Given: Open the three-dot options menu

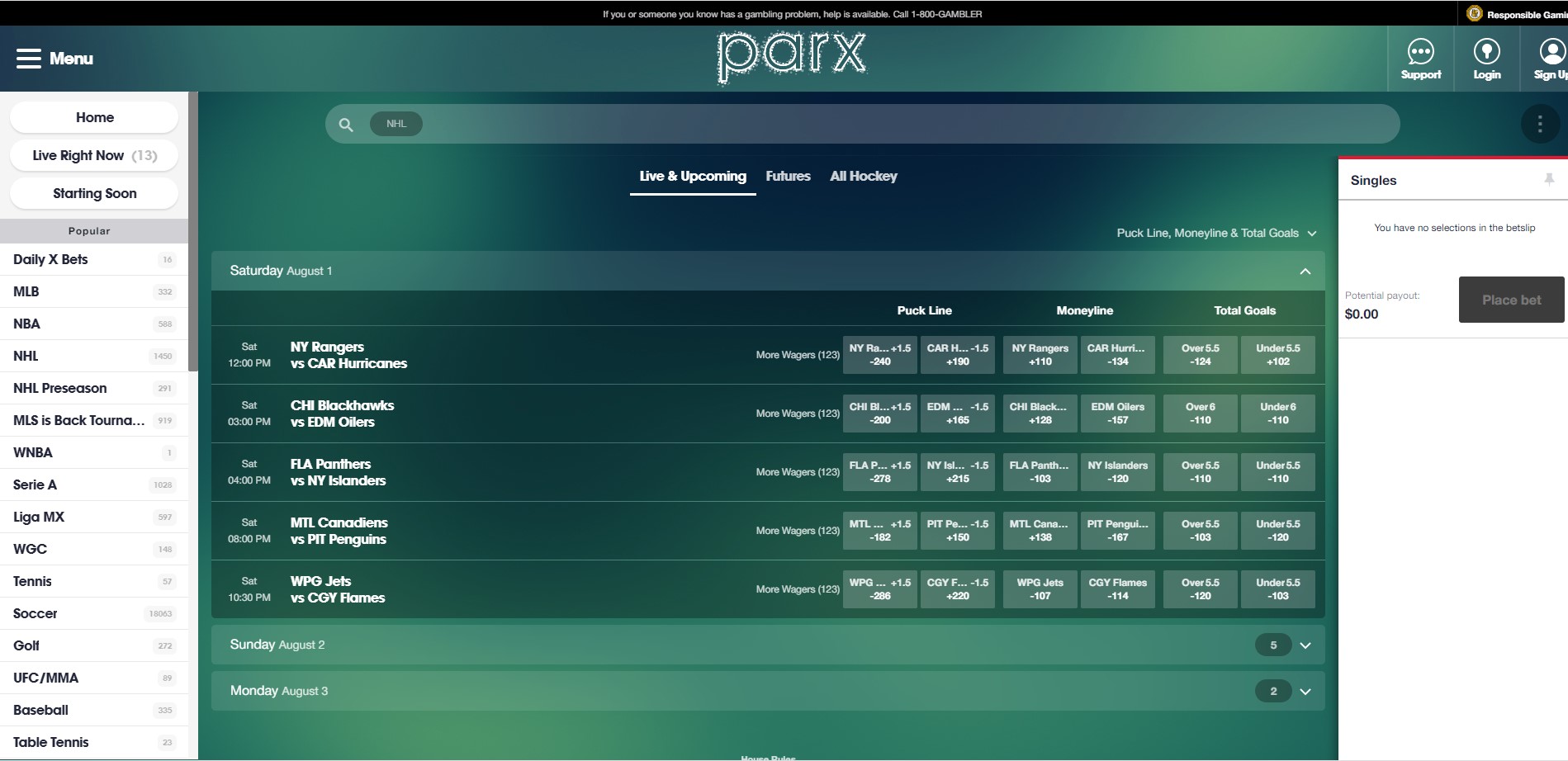Looking at the screenshot, I should coord(1539,125).
